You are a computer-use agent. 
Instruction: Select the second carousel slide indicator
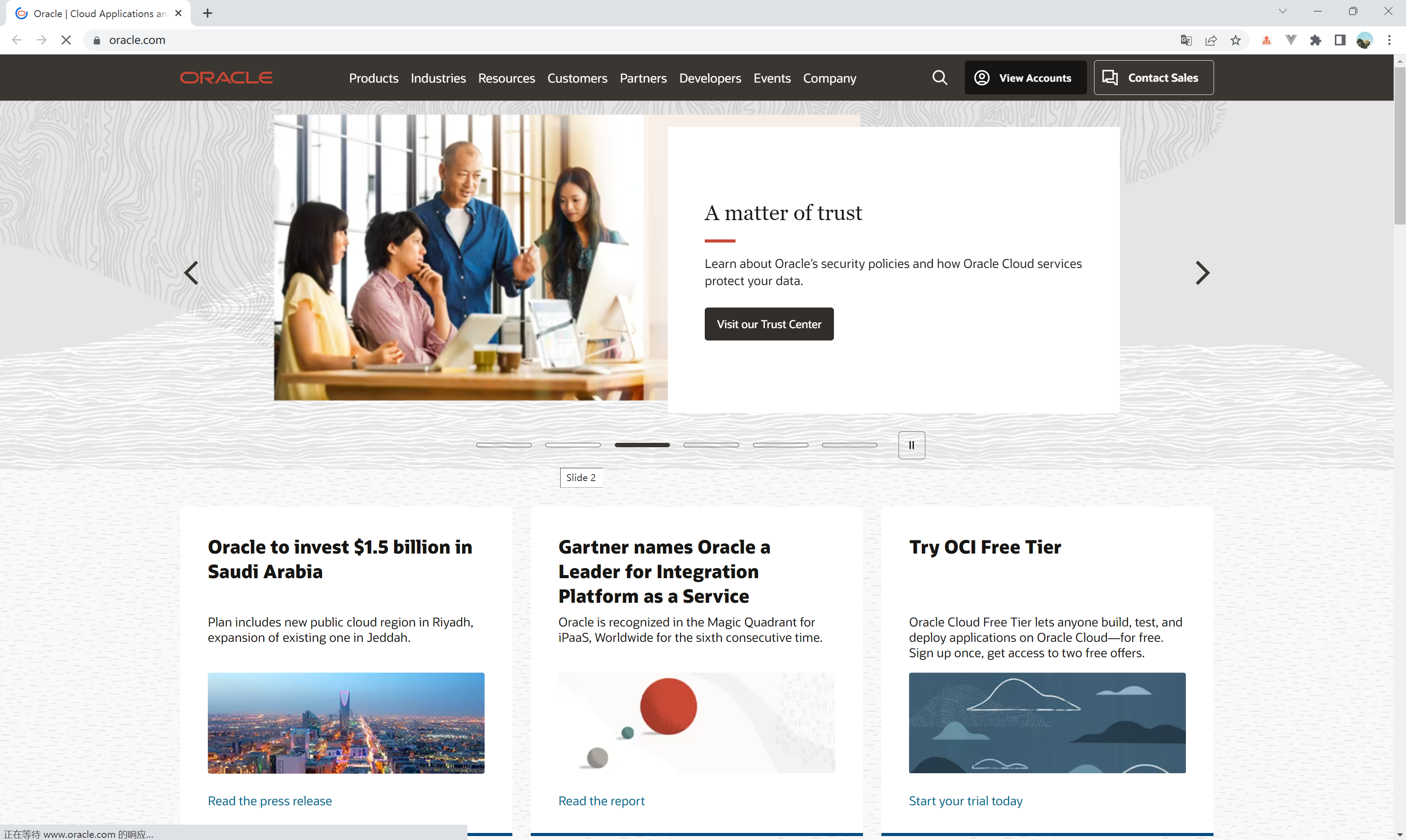coord(573,445)
